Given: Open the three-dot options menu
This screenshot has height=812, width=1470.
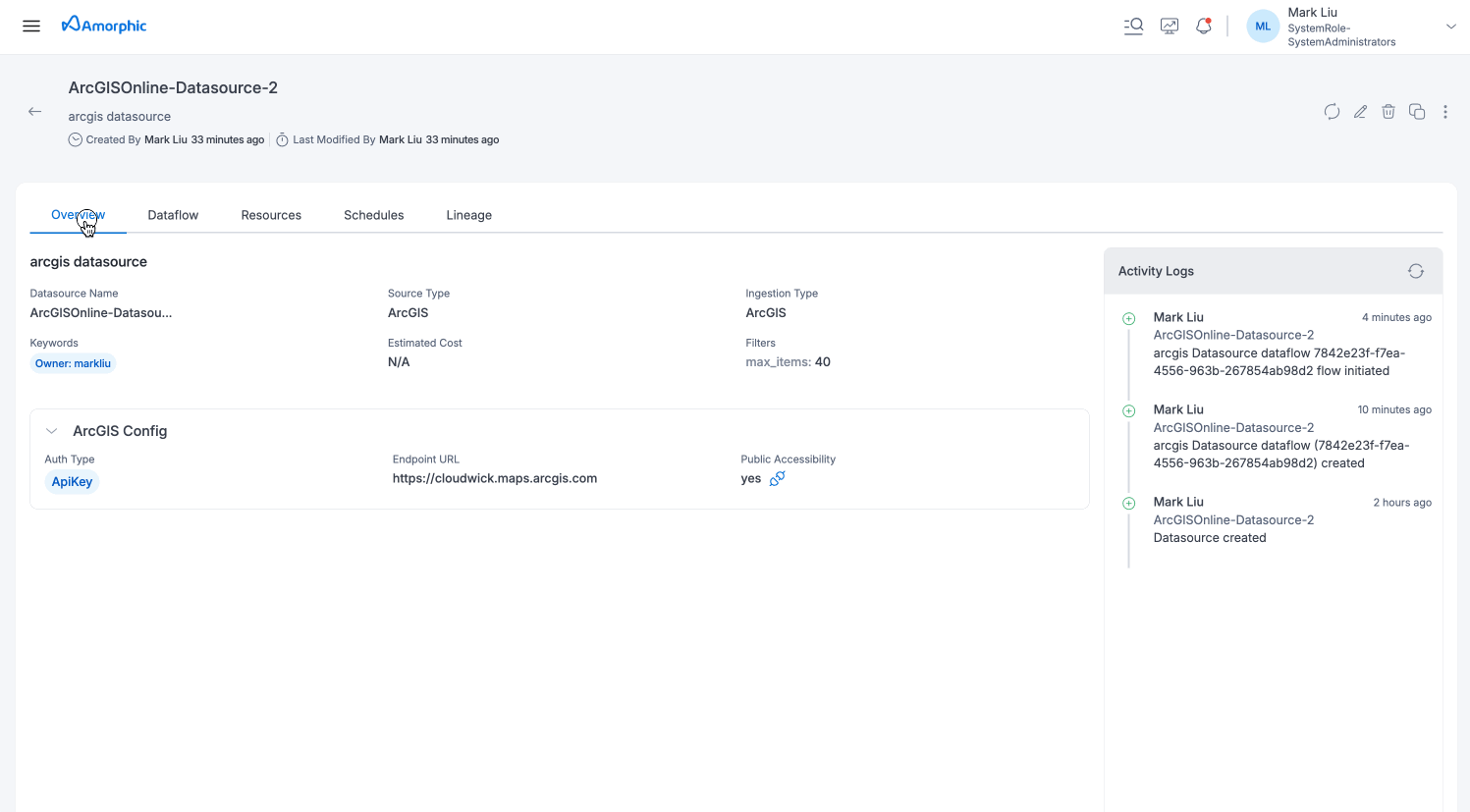Looking at the screenshot, I should pos(1444,111).
